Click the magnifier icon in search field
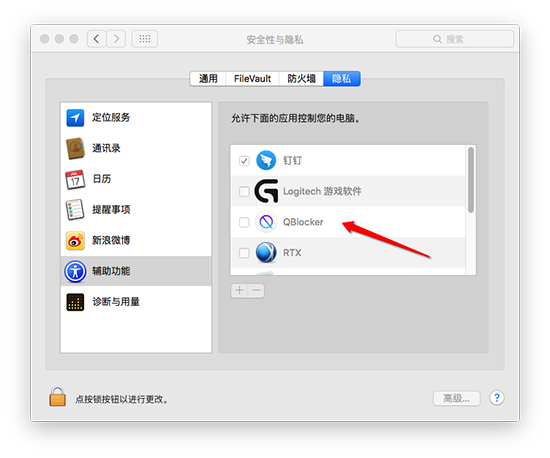Screen dimensions: 550x458 click(x=437, y=39)
